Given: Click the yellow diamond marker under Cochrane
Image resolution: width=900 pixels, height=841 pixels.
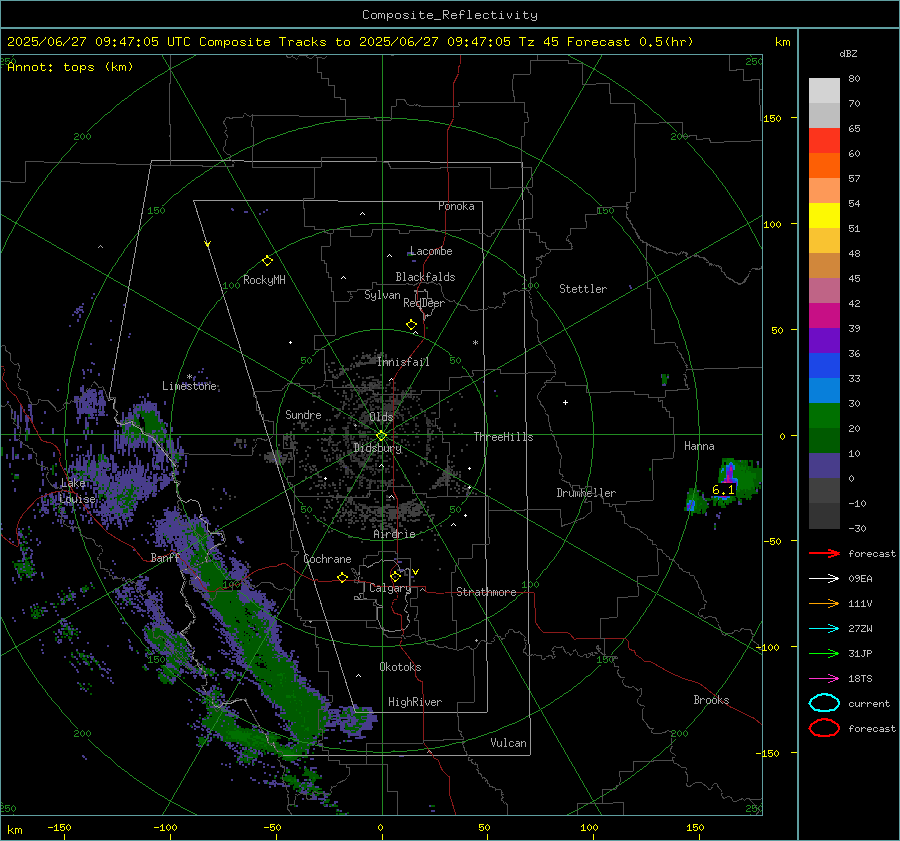Looking at the screenshot, I should pyautogui.click(x=342, y=577).
